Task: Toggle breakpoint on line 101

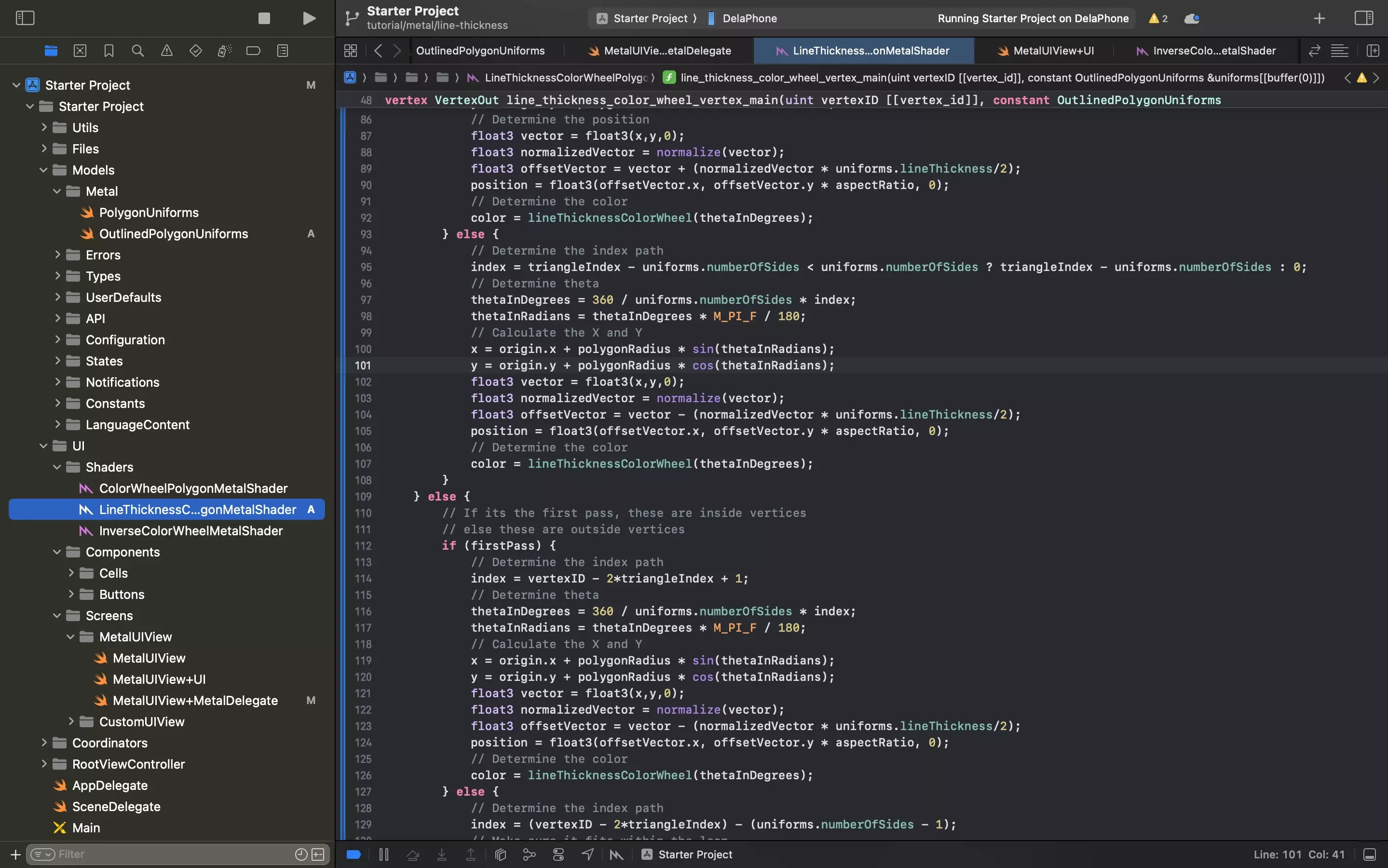Action: pos(362,365)
